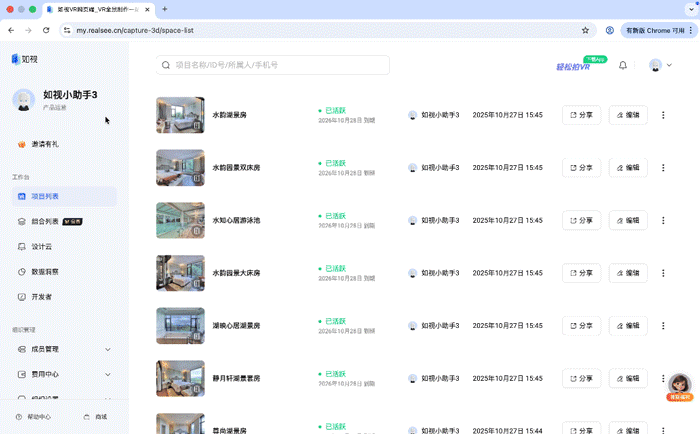The width and height of the screenshot is (700, 434).
Task: Close the 如视VR browser tab
Action: (147, 9)
